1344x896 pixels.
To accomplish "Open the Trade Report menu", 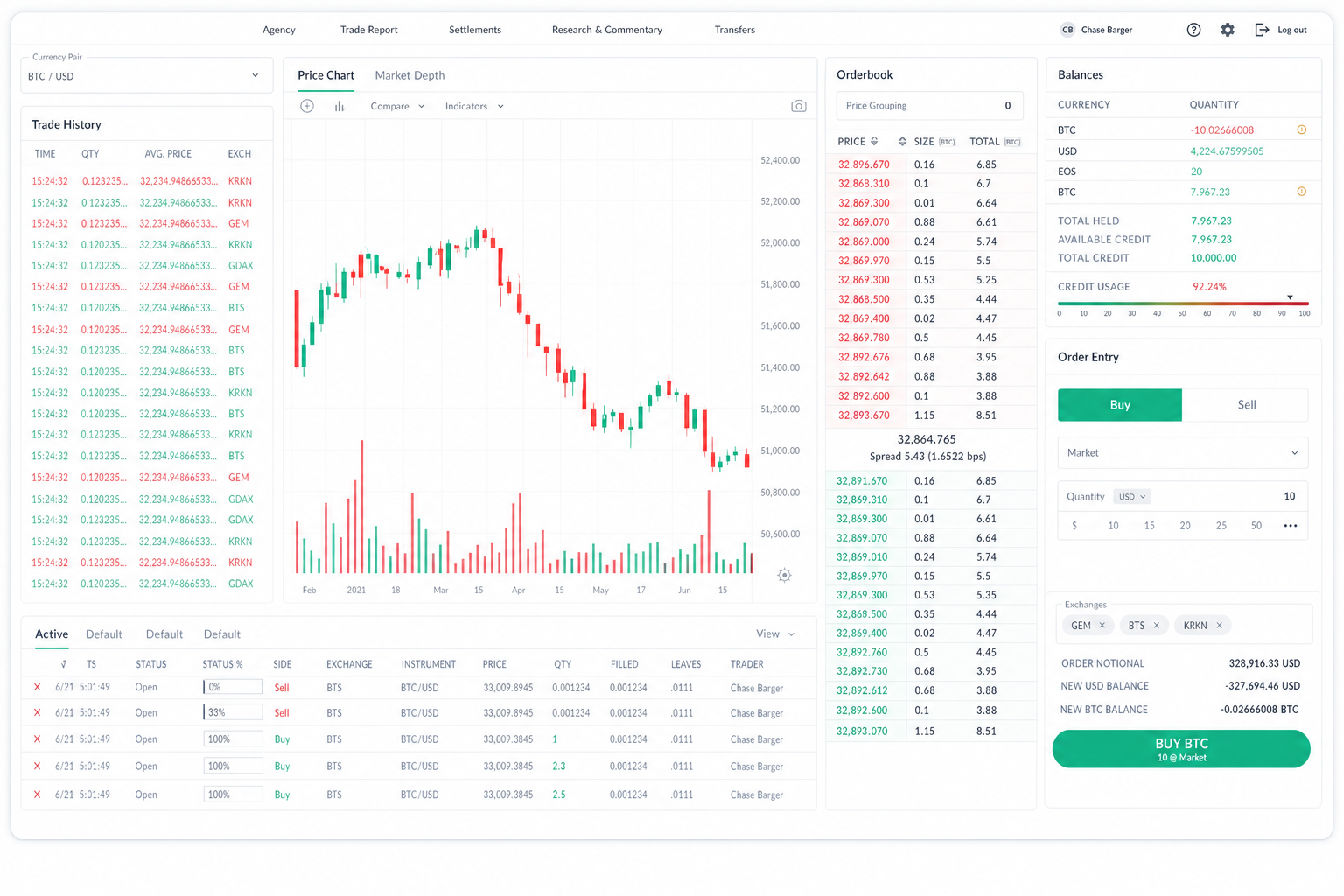I will [x=368, y=30].
